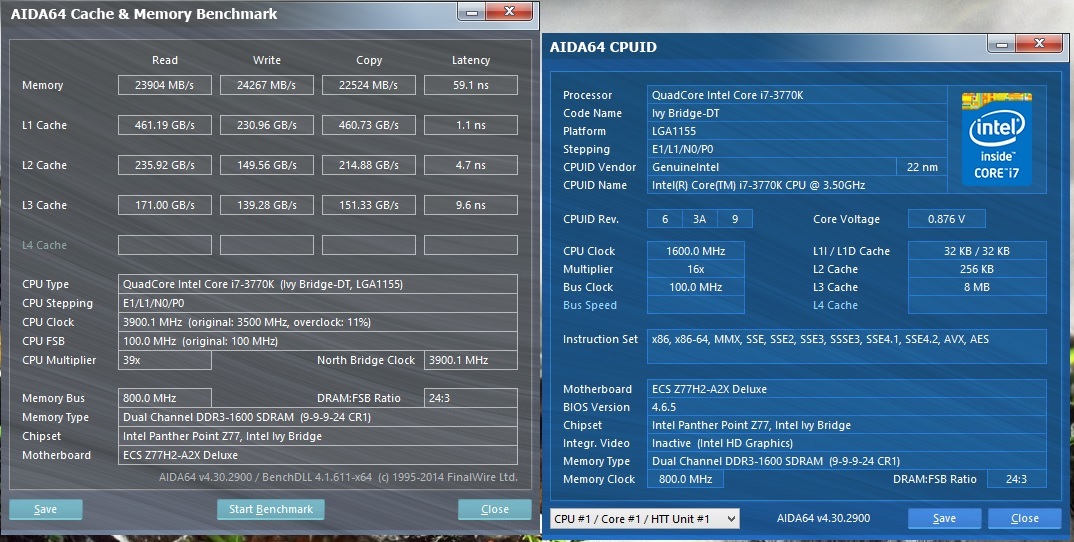Click the CPU Clock 3900.1 MHz field
1074x542 pixels.
point(318,322)
